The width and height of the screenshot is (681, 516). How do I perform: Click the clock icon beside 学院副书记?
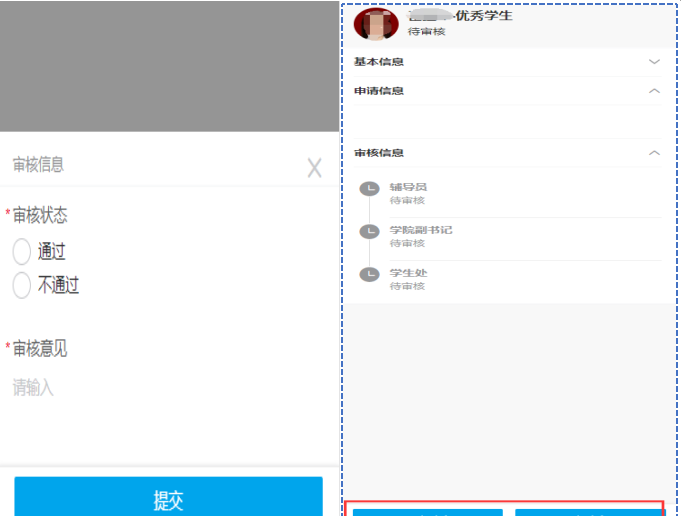[x=369, y=232]
